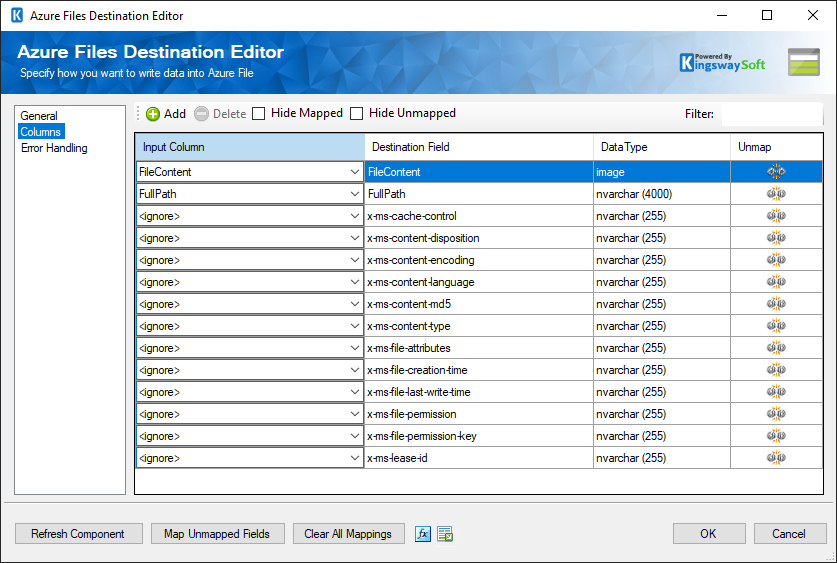Unmap the FullPath field
Screen dimensions: 837x563
tap(776, 194)
